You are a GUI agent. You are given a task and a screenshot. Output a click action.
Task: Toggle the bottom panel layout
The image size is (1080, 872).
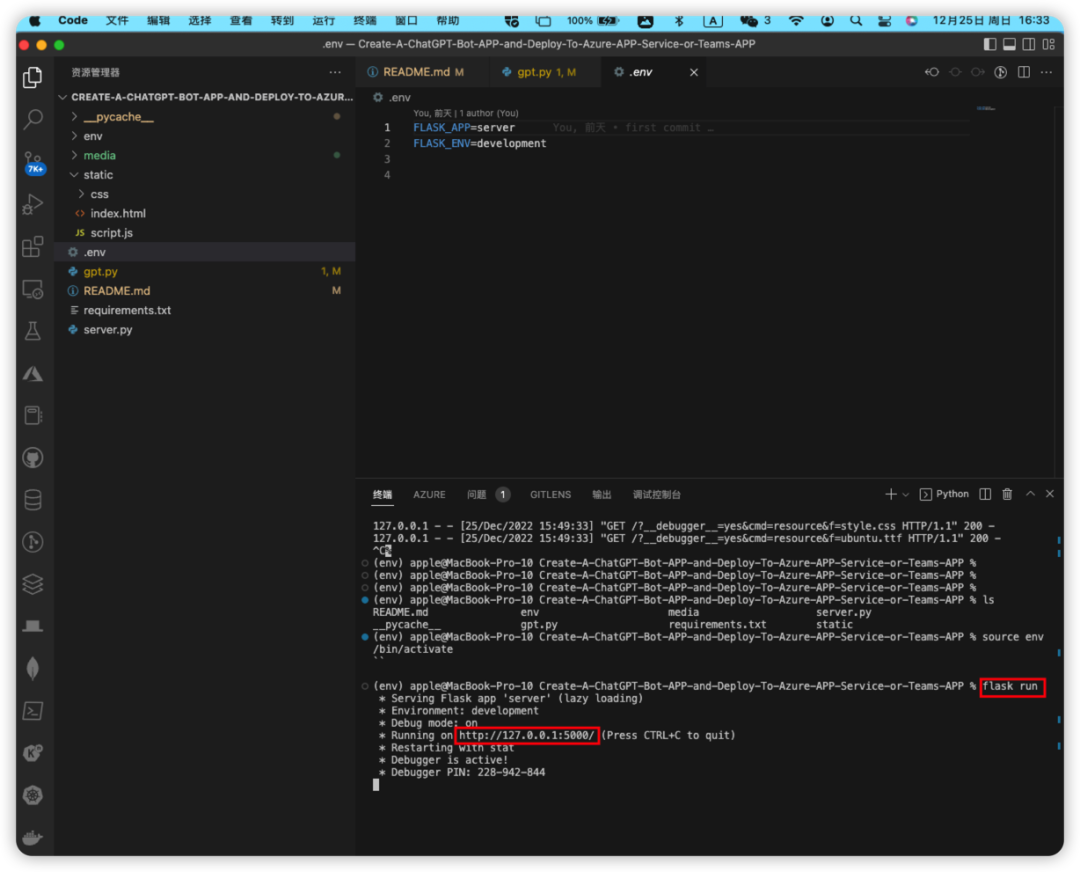pos(1009,44)
